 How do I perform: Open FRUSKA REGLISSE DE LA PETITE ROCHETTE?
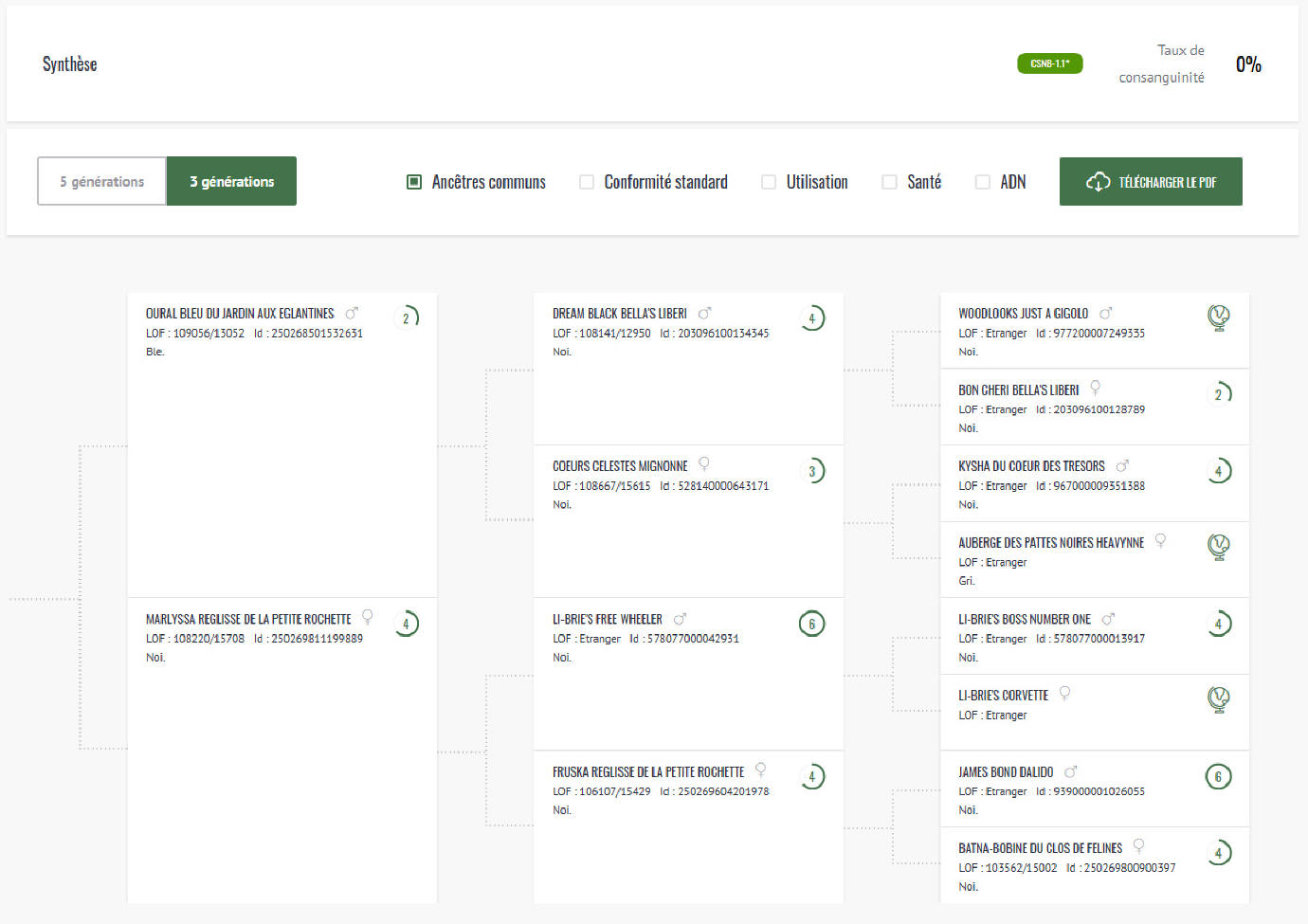[648, 772]
